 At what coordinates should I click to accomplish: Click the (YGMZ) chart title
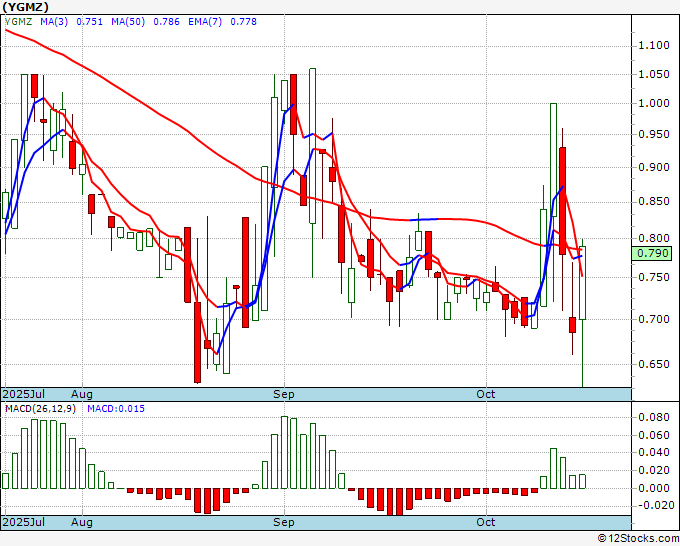pyautogui.click(x=26, y=7)
